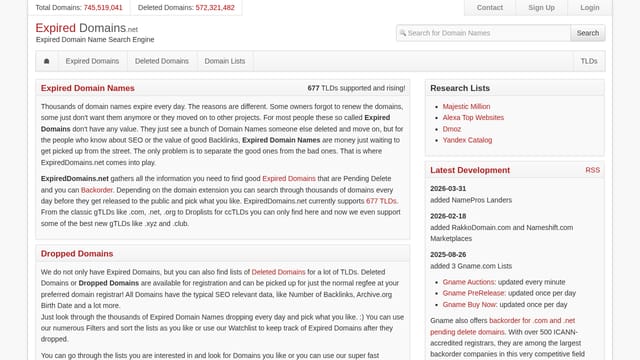
Task: Click the Expired Domains.net logo
Action: [87, 28]
